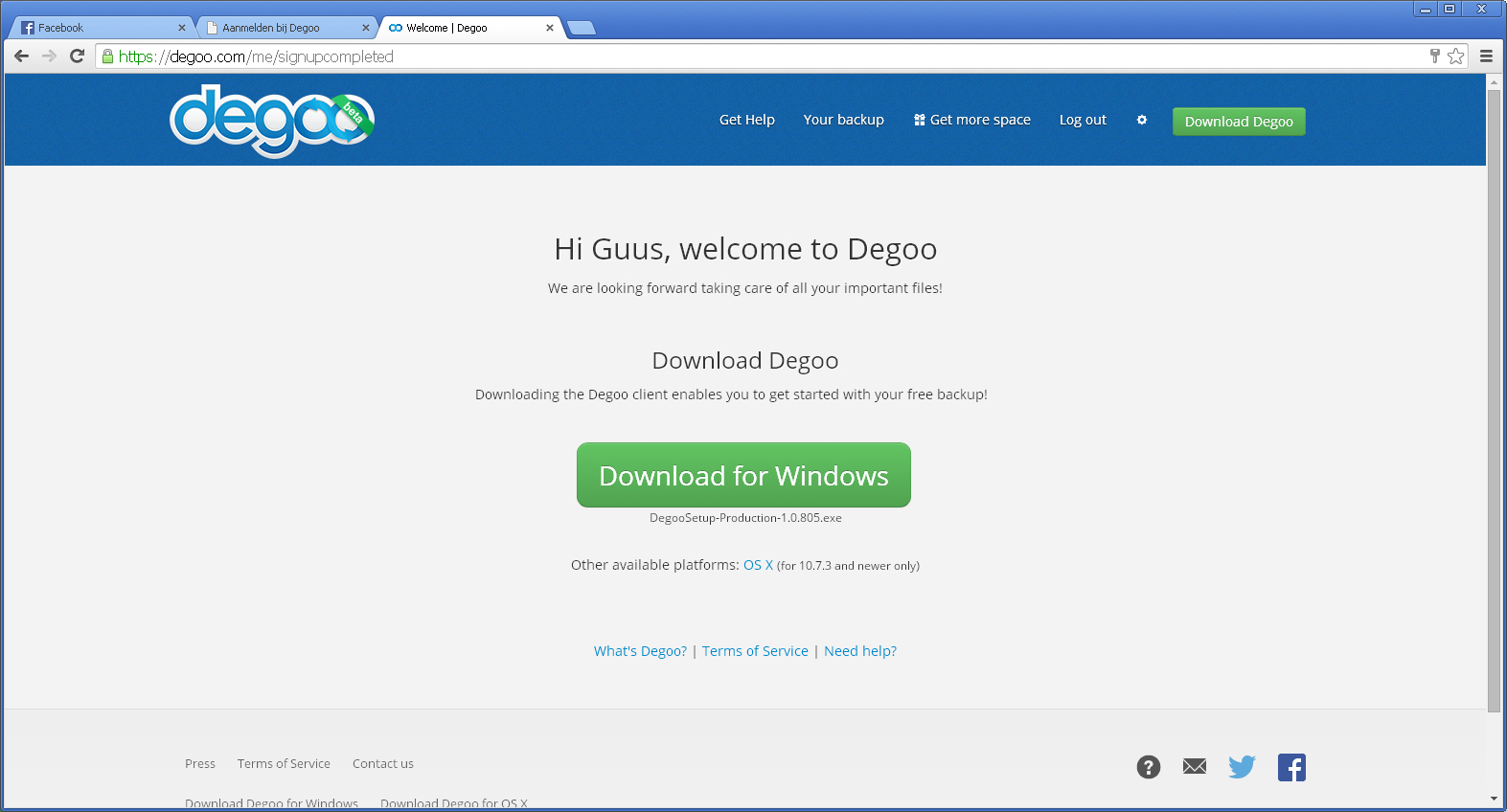
Task: Click Log out in the navigation
Action: tap(1083, 120)
